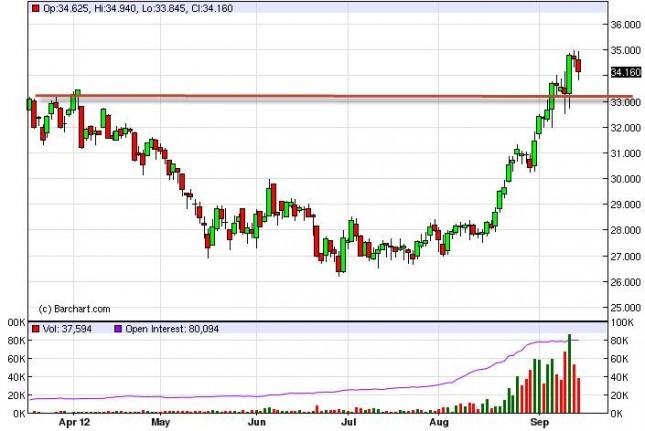Viewport: 645px width, 431px height.
Task: Click the 25.000 price axis label
Action: point(626,308)
